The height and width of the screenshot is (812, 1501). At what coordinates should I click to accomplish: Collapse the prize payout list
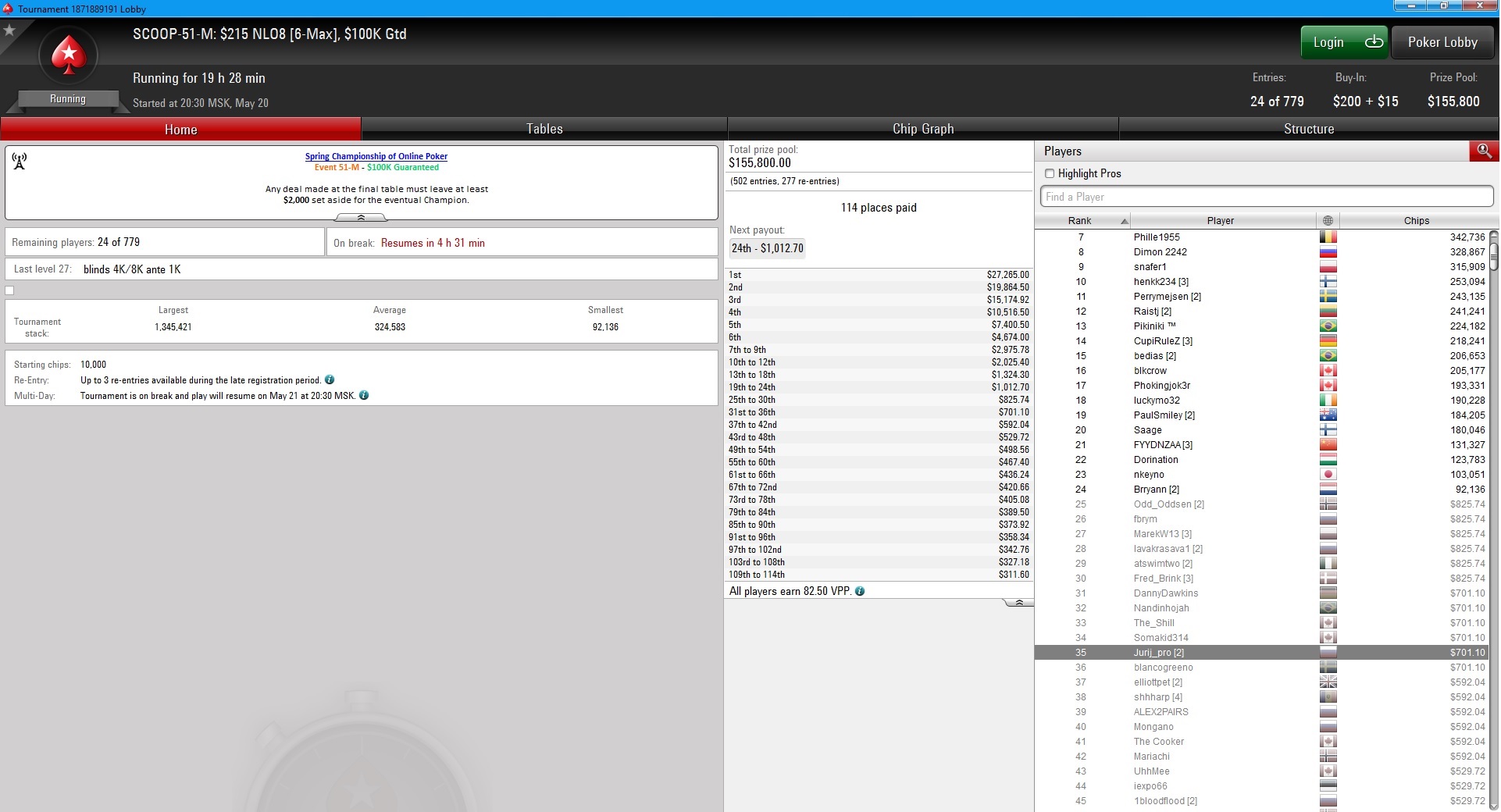pos(1018,603)
